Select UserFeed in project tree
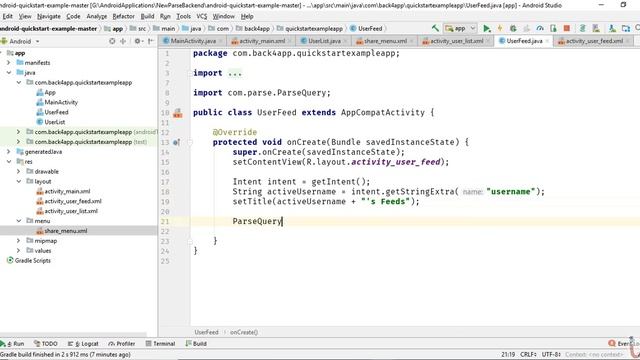 click(x=52, y=112)
